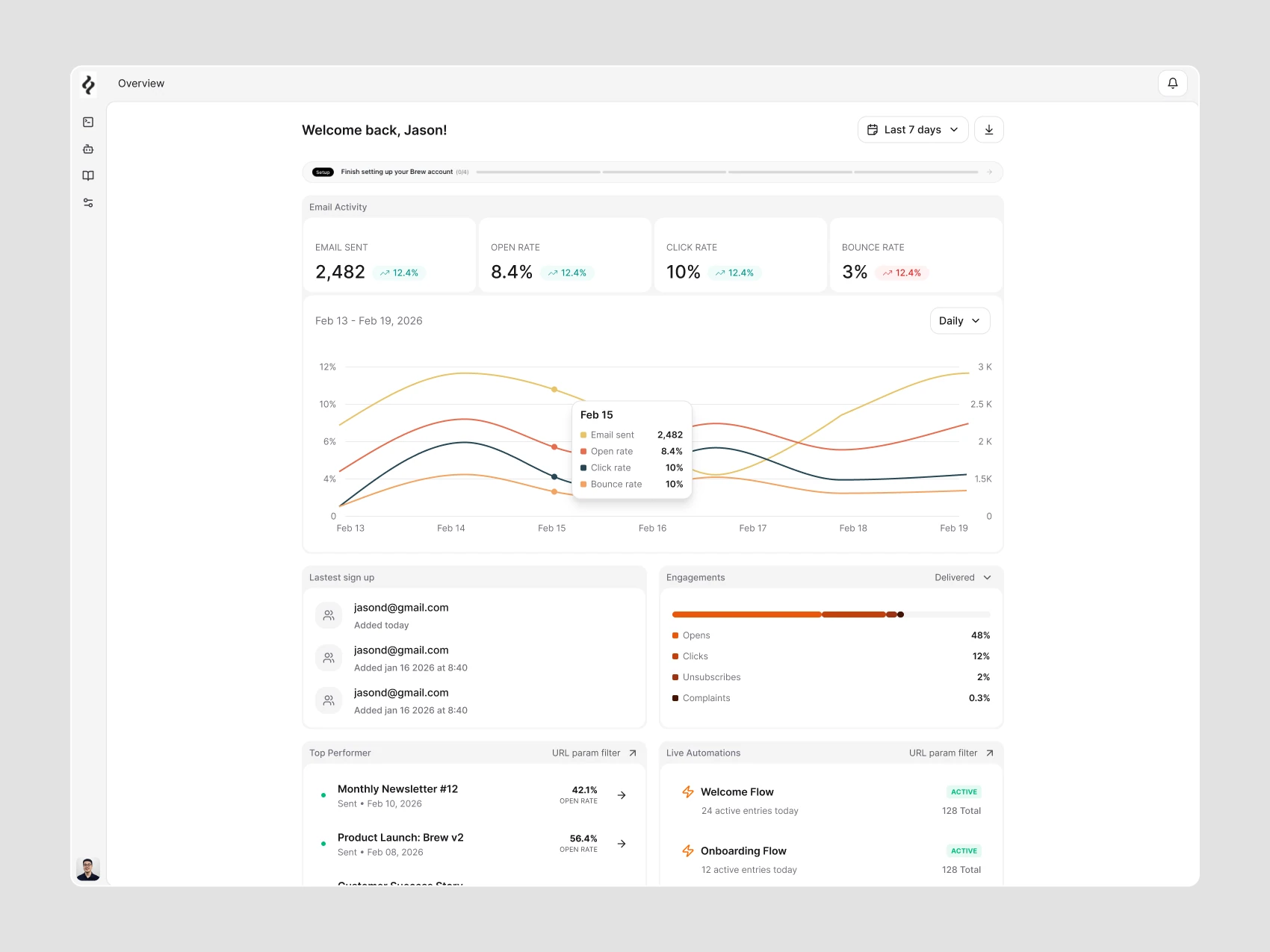Click '12 active entries today' text
This screenshot has height=952, width=1270.
coord(749,870)
